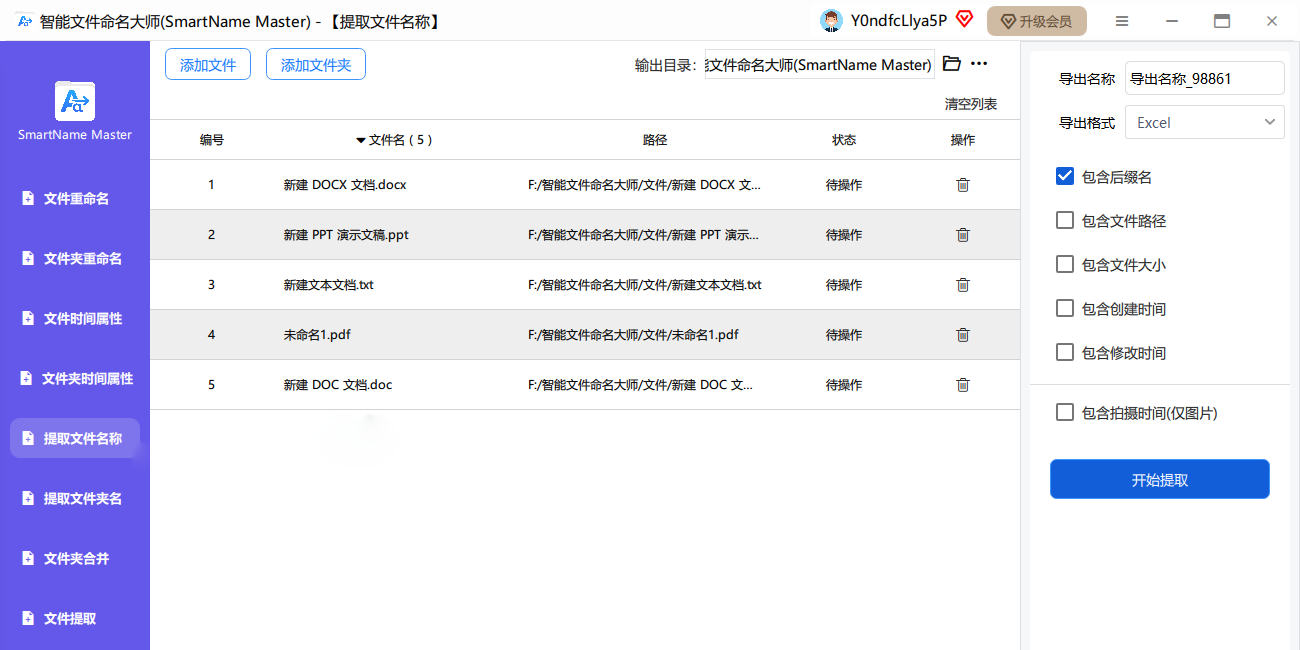Click the 导出名称 text field

[1204, 79]
